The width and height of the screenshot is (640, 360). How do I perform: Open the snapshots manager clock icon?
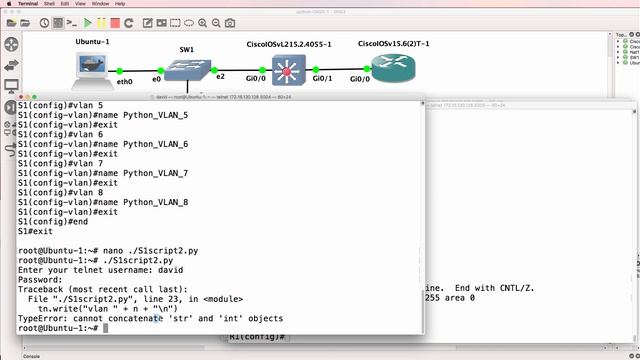44,23
